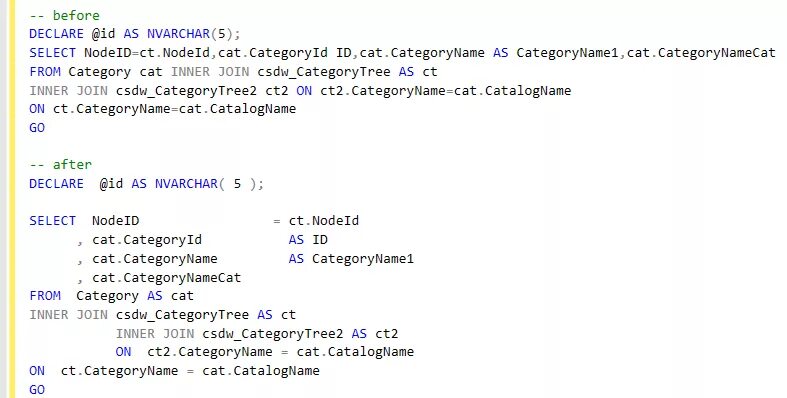The width and height of the screenshot is (787, 398).
Task: Click NodeID in the formatted SELECT
Action: 115,221
